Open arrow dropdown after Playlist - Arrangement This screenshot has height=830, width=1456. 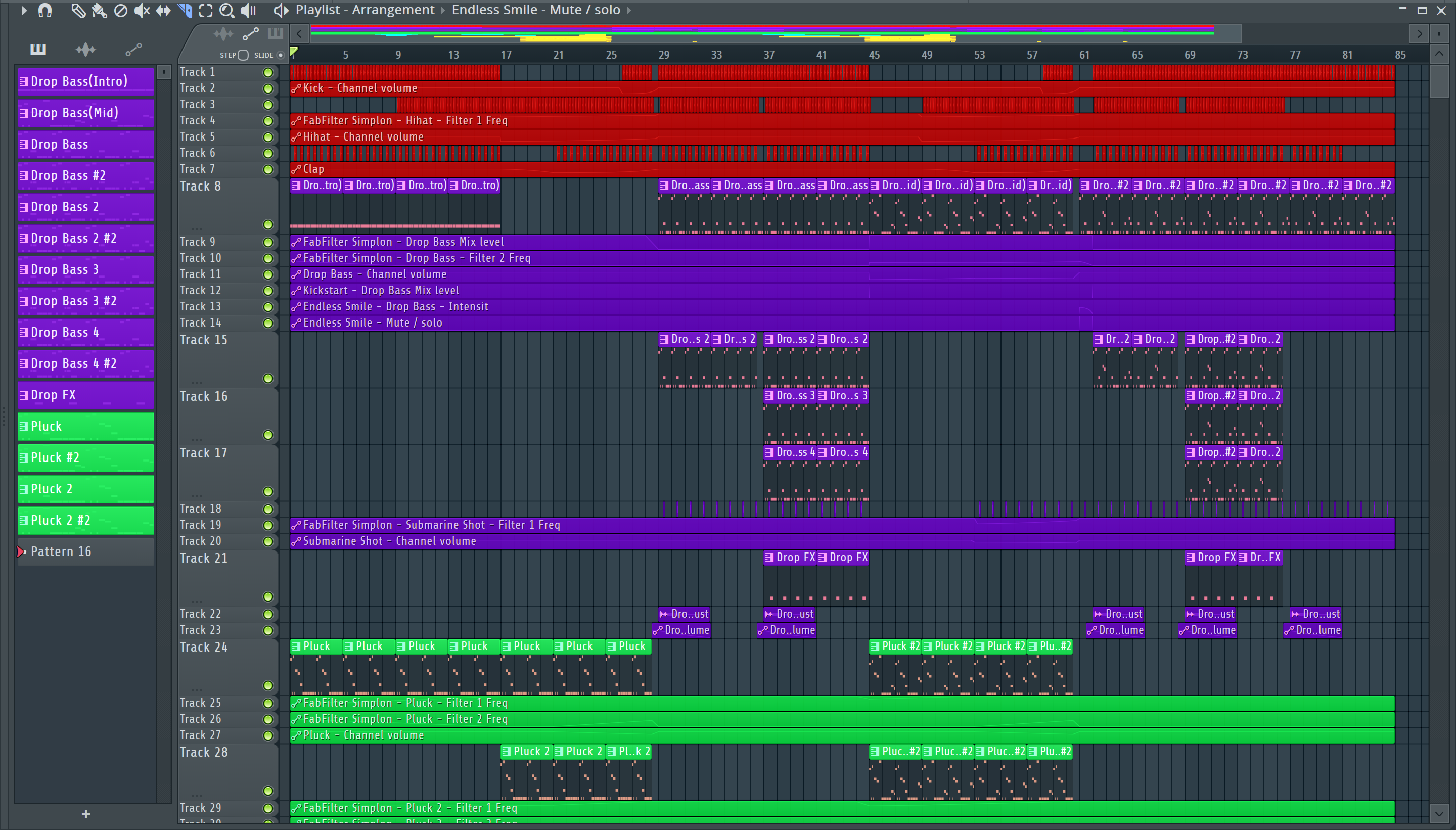point(442,10)
